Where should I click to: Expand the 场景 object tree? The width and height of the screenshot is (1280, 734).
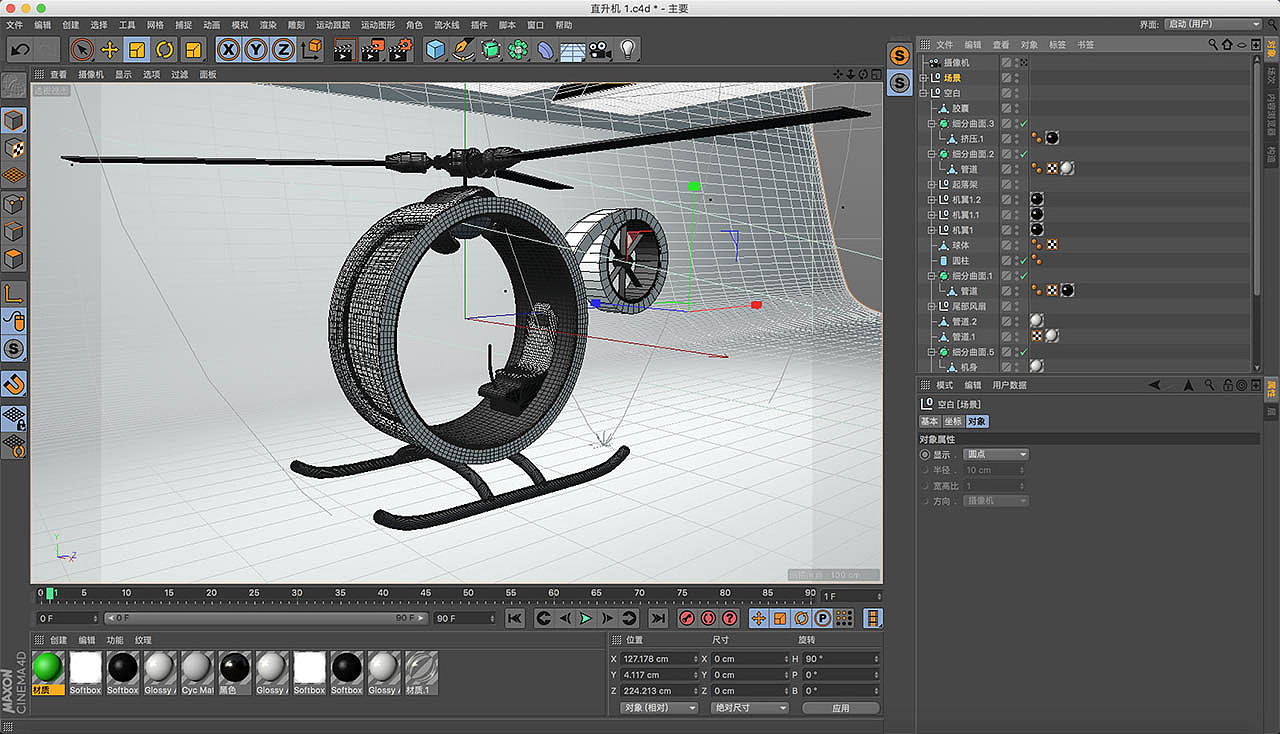coord(923,77)
